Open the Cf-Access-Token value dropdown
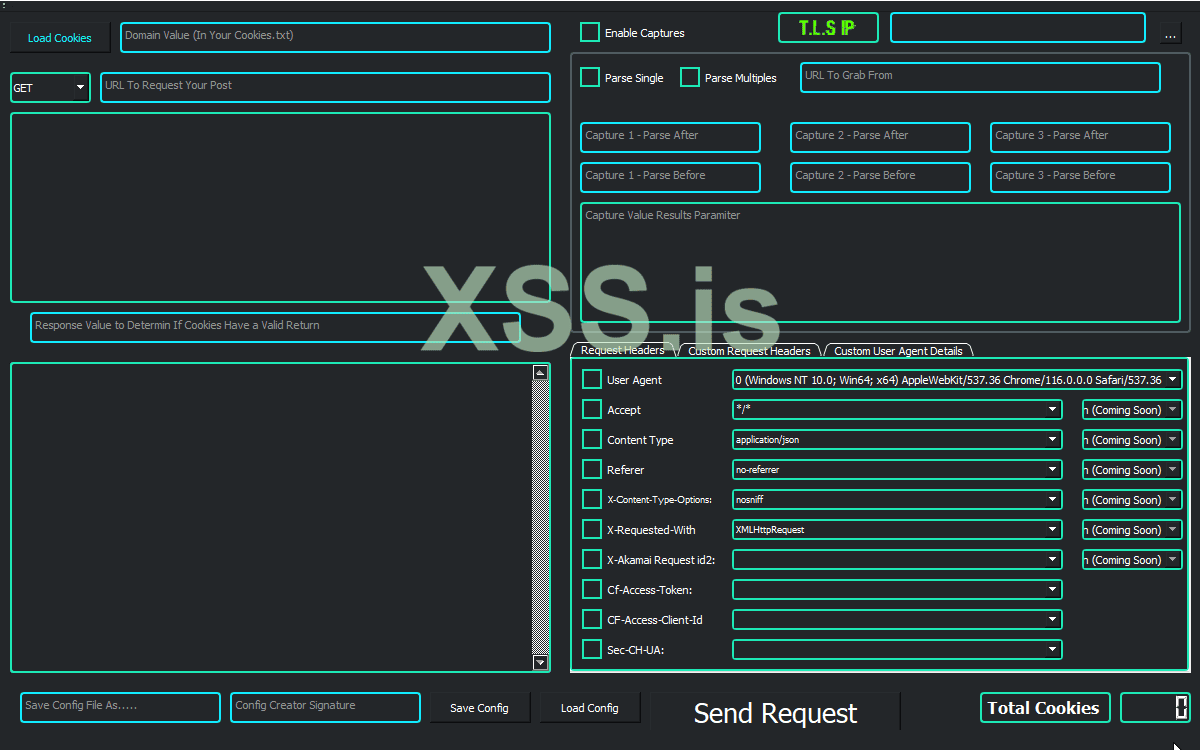Screen dimensions: 1200x750 (897, 589)
